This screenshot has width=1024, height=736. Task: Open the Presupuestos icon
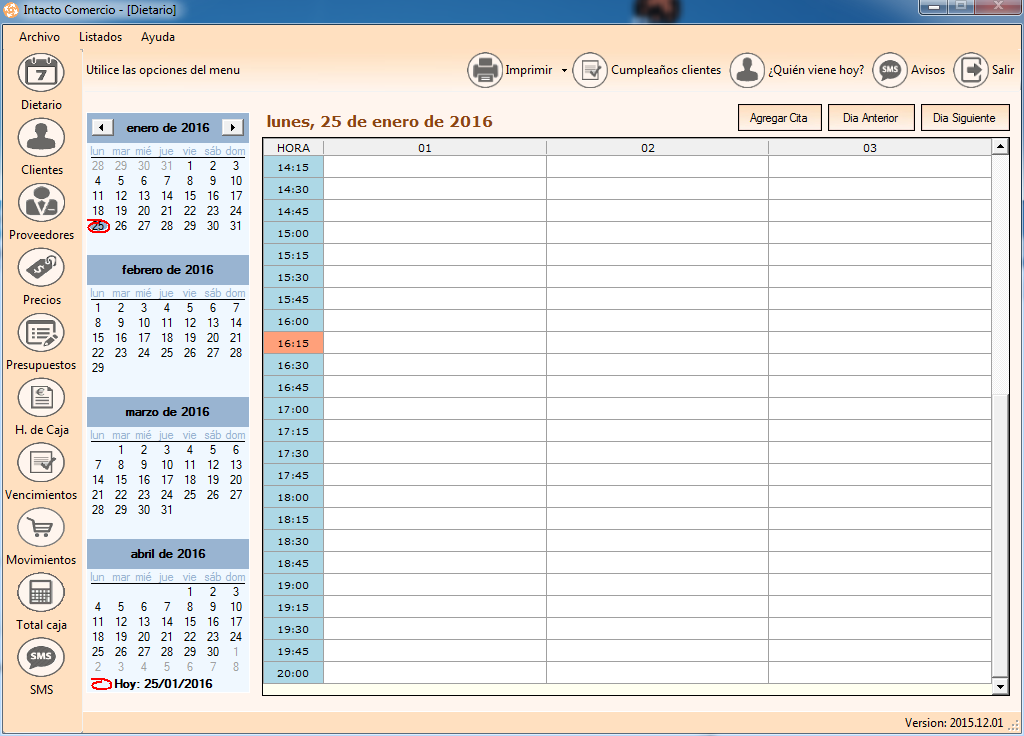click(x=41, y=333)
